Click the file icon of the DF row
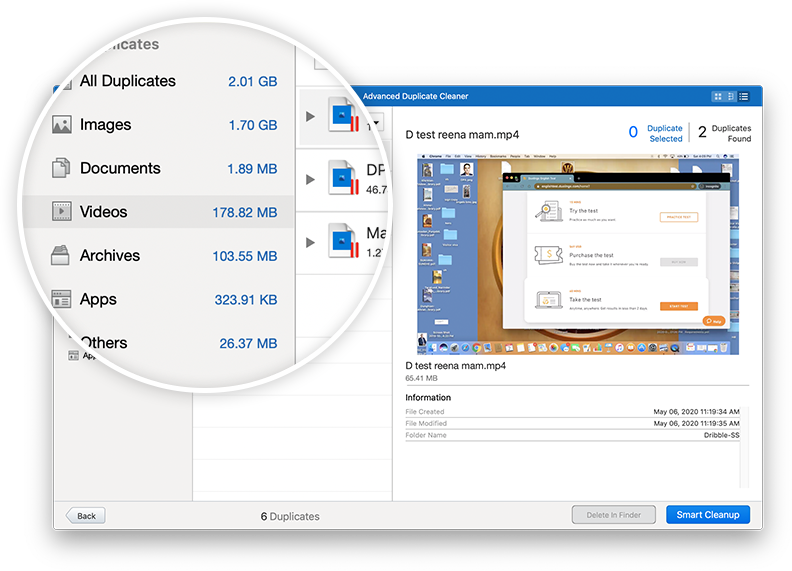Image resolution: width=792 pixels, height=571 pixels. tap(343, 178)
